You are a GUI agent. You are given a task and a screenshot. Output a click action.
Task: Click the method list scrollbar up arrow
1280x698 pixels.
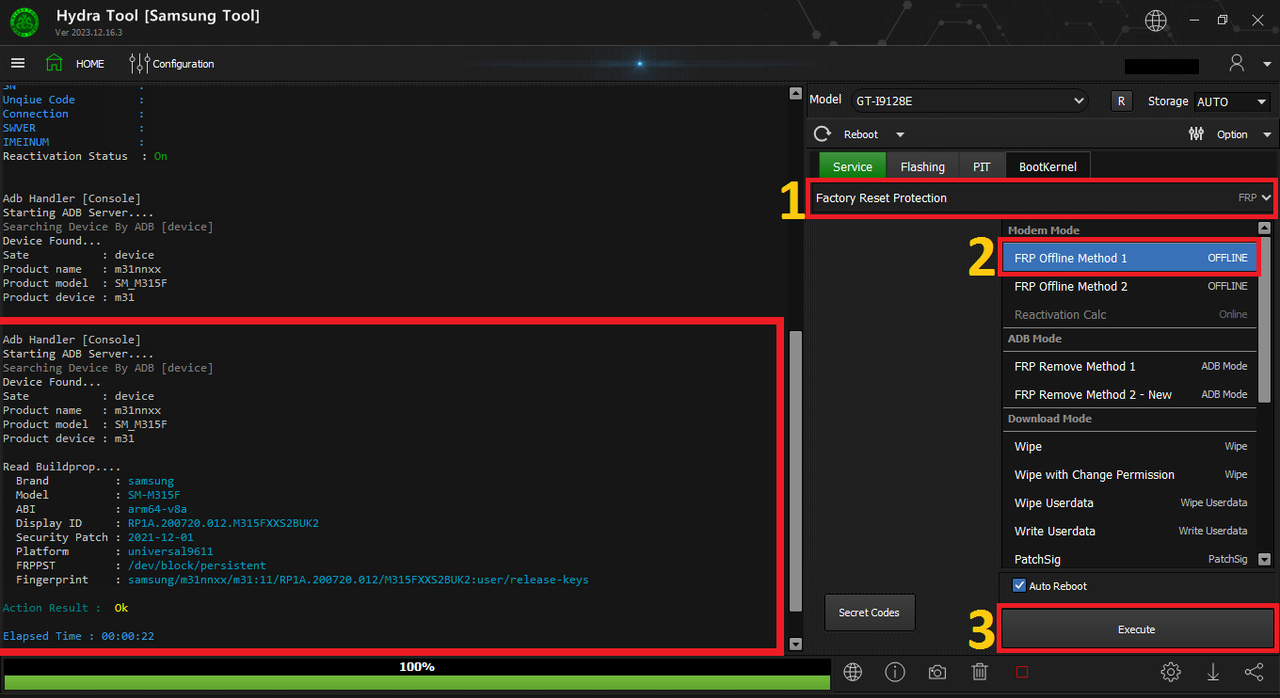point(1264,229)
